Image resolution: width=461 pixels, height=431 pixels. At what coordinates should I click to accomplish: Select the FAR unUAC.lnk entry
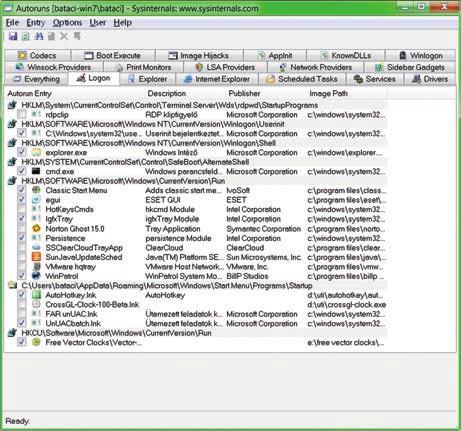(x=71, y=314)
